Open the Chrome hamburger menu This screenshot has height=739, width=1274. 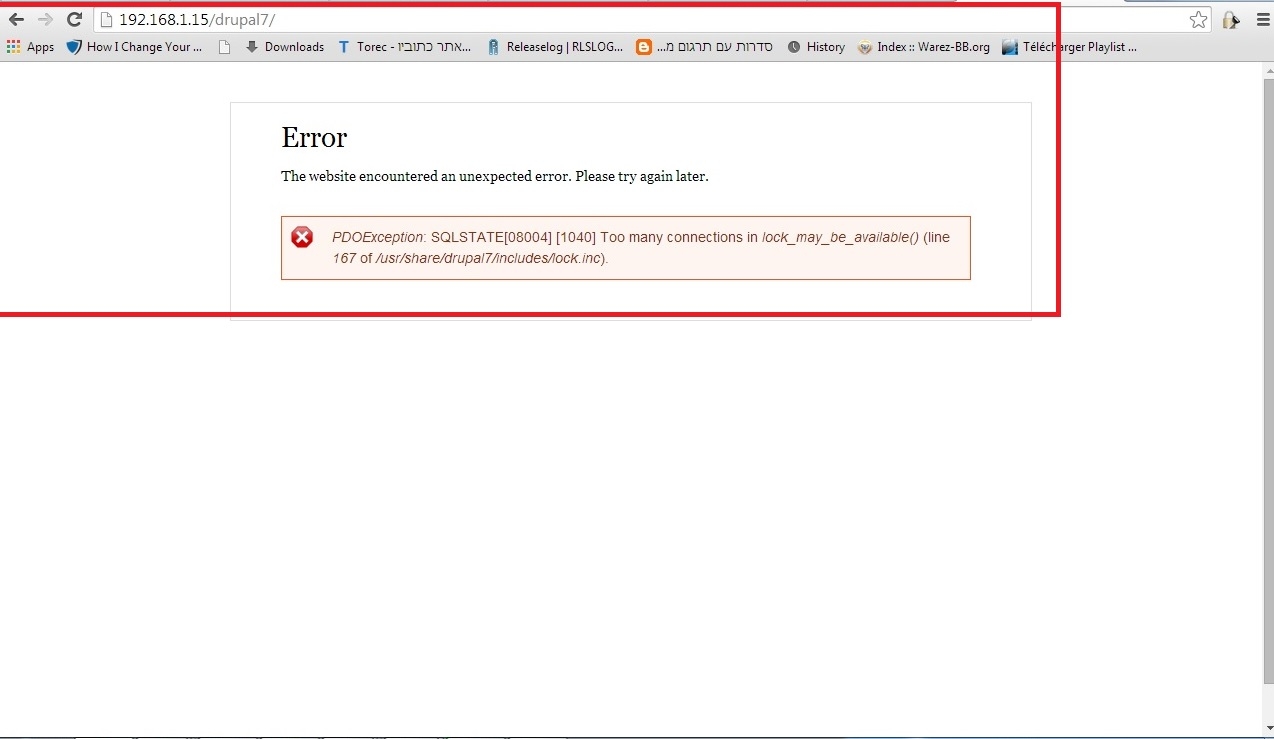(1263, 20)
